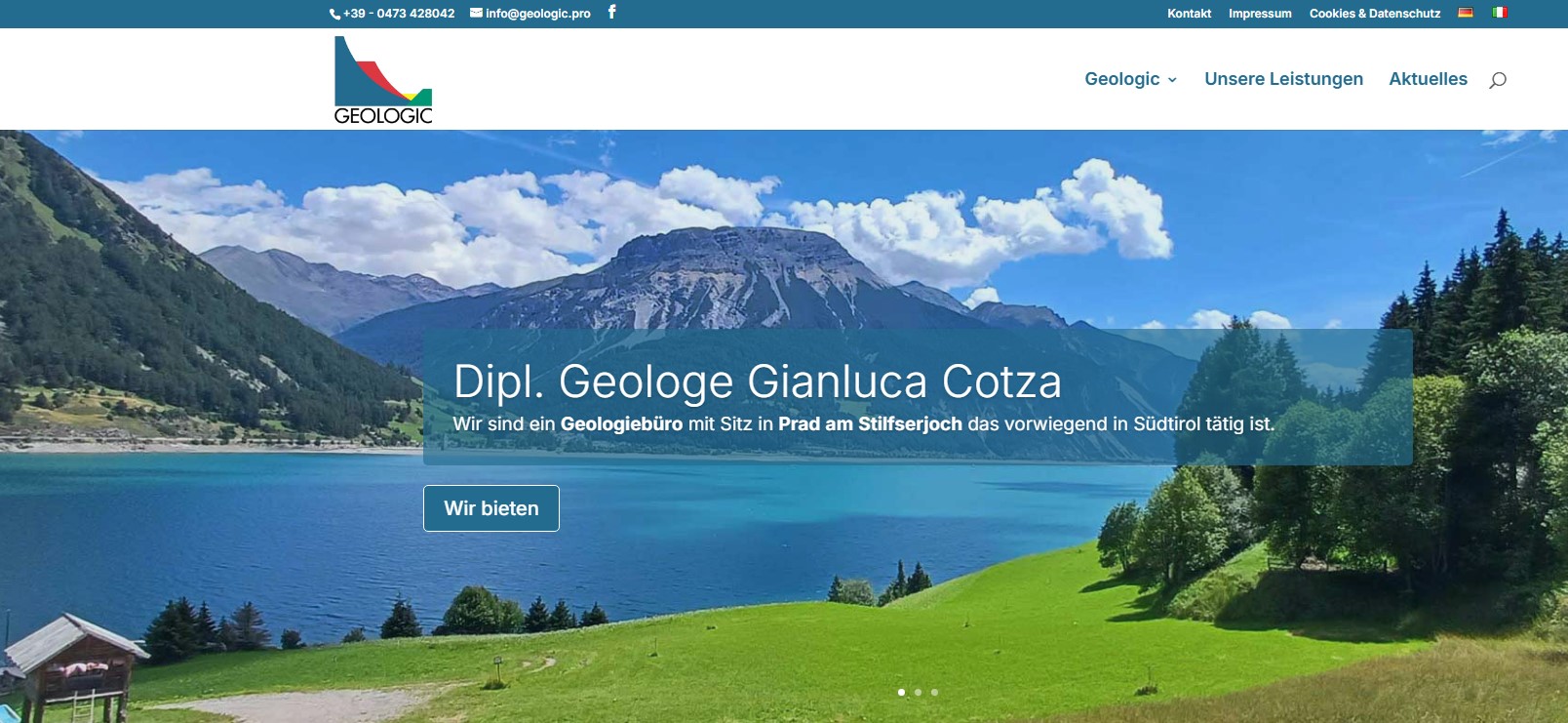Image resolution: width=1568 pixels, height=723 pixels.
Task: Open the Kontakt link
Action: pos(1189,14)
